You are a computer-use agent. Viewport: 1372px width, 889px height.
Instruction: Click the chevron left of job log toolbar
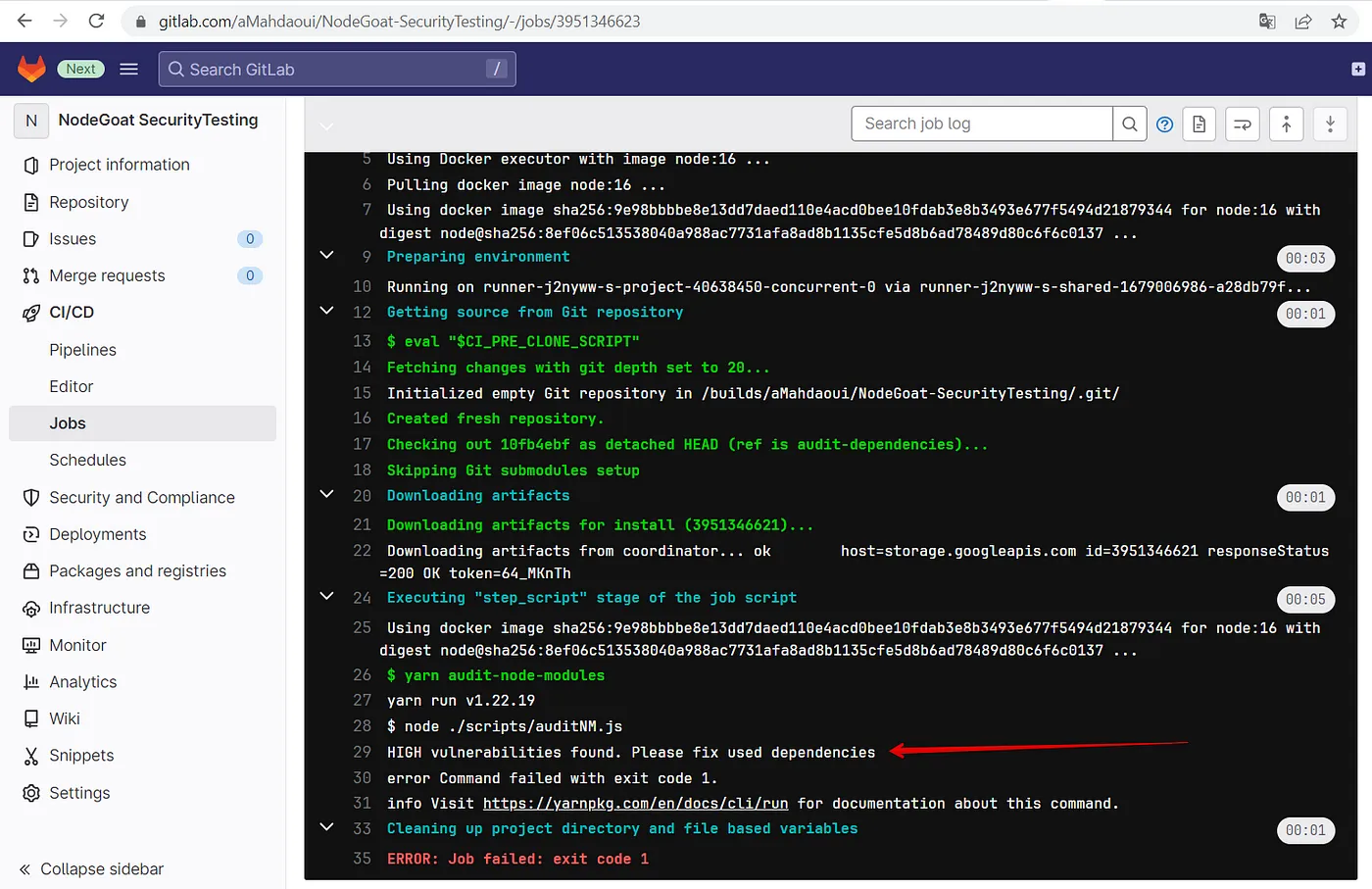tap(327, 125)
